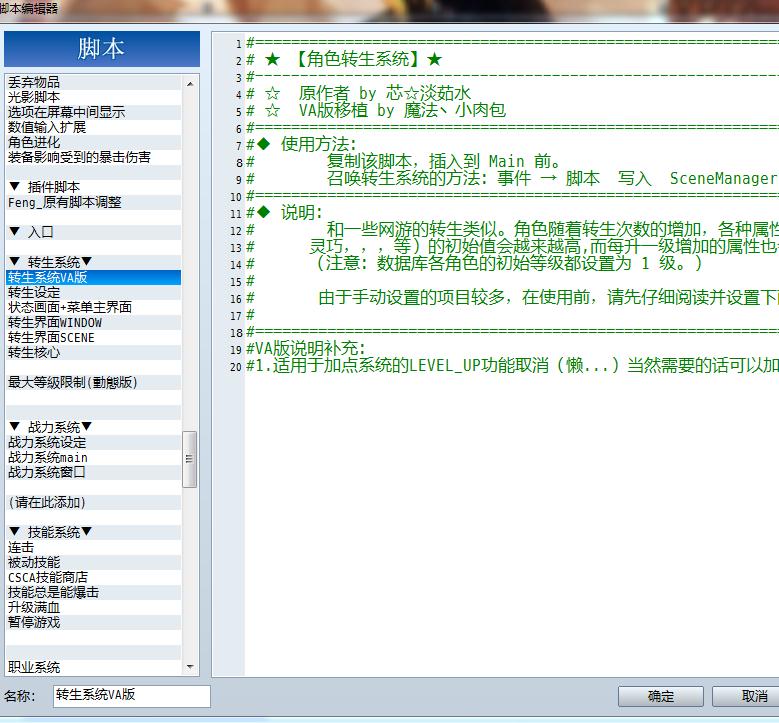779x723 pixels.
Task: Select the ▼ 战力系统▼ section row
Action: coord(93,427)
